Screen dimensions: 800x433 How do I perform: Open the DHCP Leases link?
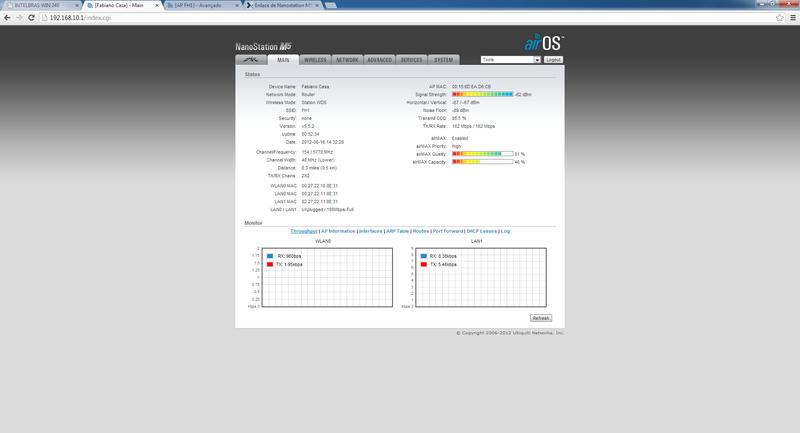point(482,231)
